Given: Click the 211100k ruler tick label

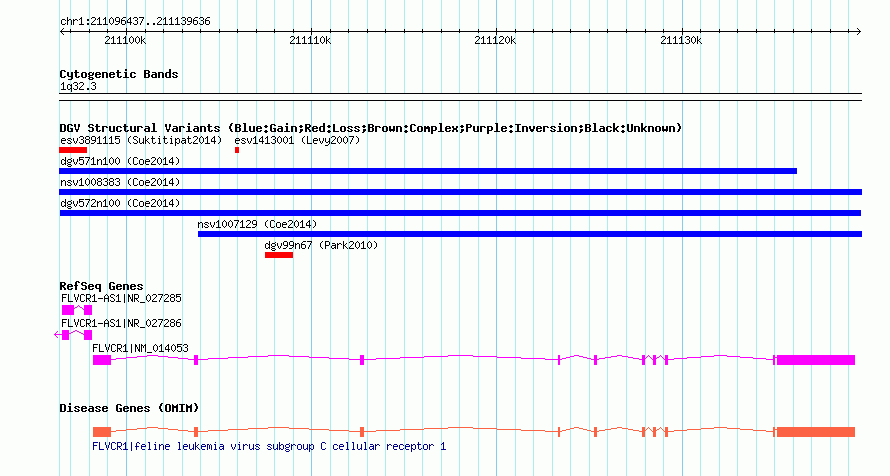Looking at the screenshot, I should tap(125, 40).
